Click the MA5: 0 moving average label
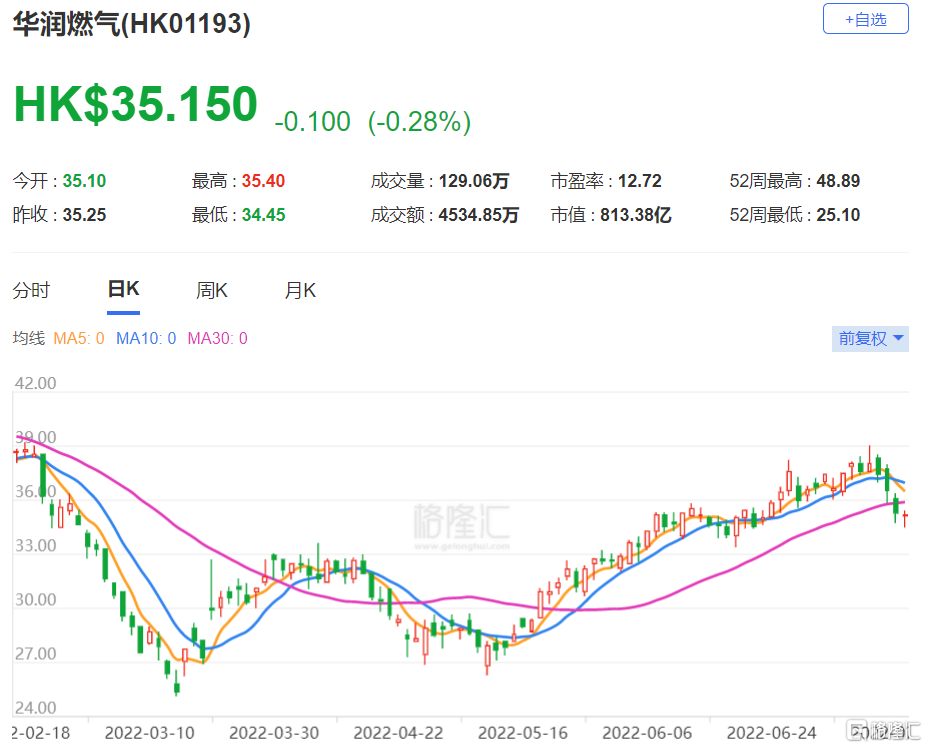The height and width of the screenshot is (748, 928). [x=79, y=338]
